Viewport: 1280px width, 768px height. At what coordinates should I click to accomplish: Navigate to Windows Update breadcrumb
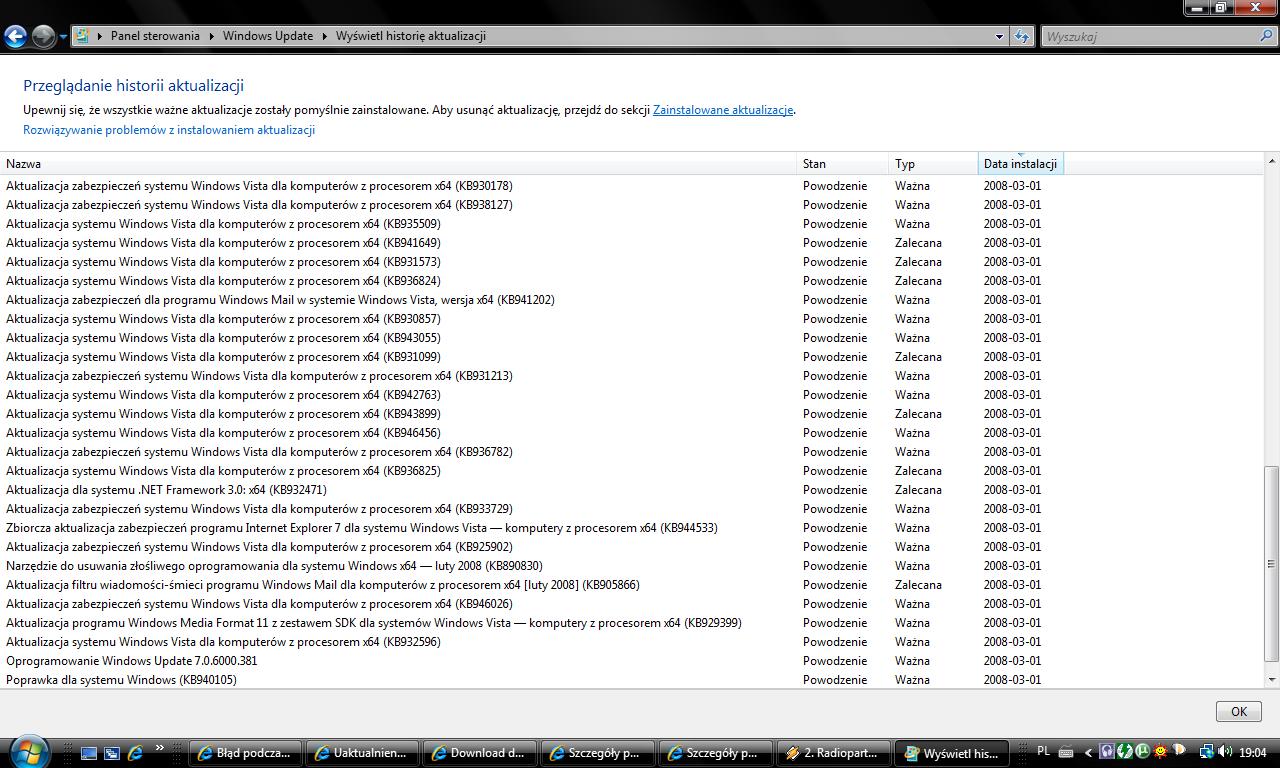[267, 36]
